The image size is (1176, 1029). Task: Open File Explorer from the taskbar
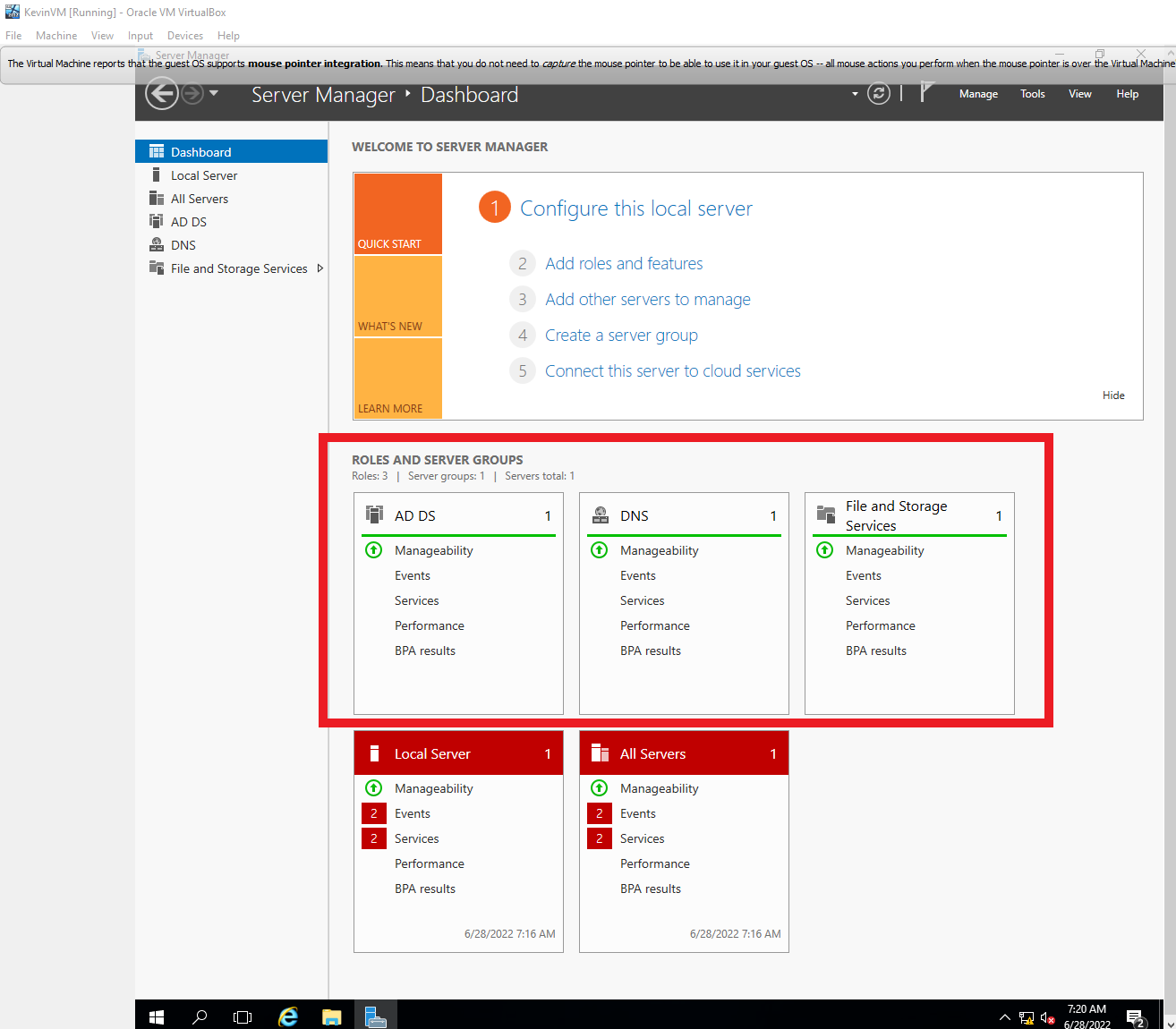pyautogui.click(x=331, y=1016)
